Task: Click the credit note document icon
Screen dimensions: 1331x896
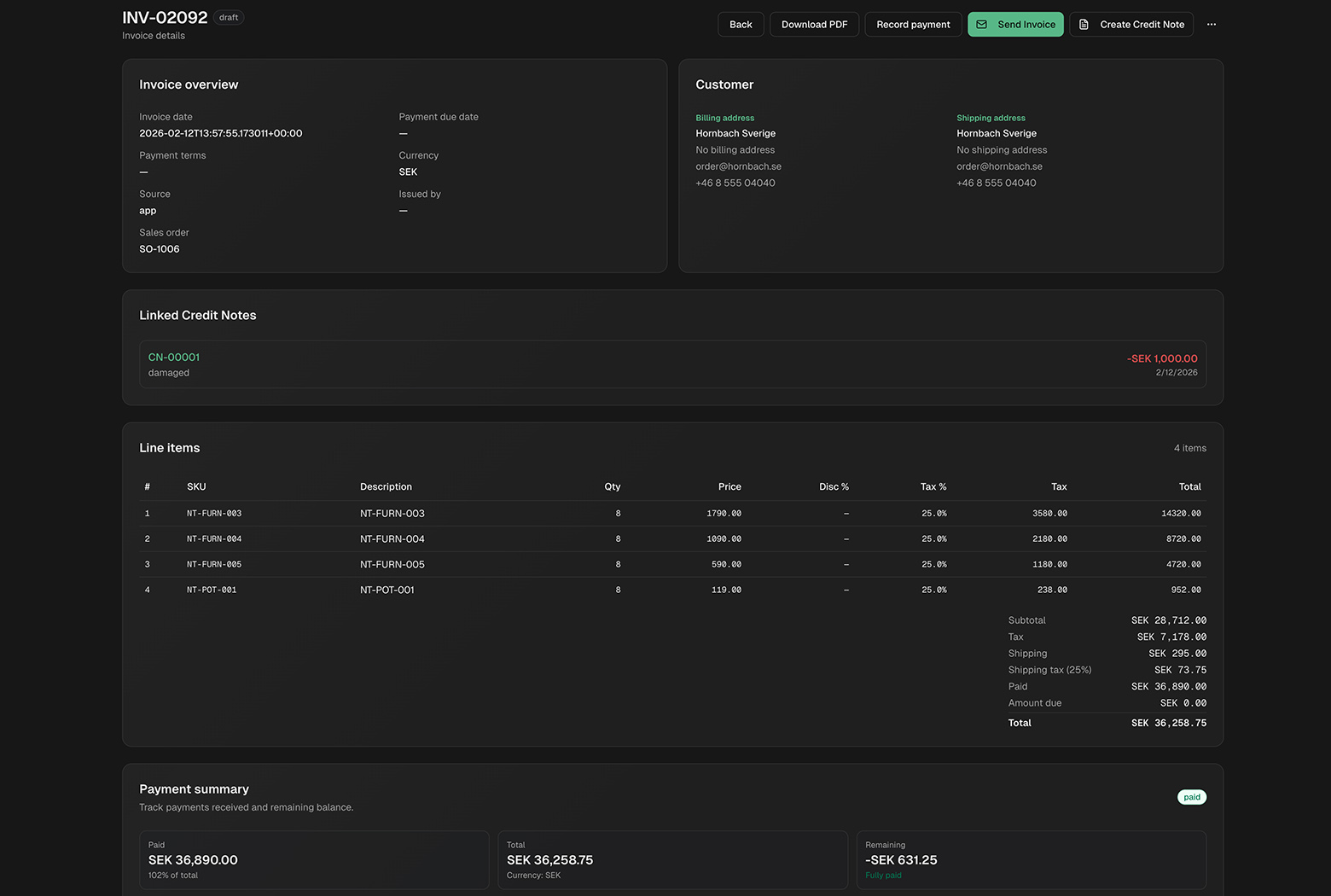Action: pyautogui.click(x=1083, y=24)
